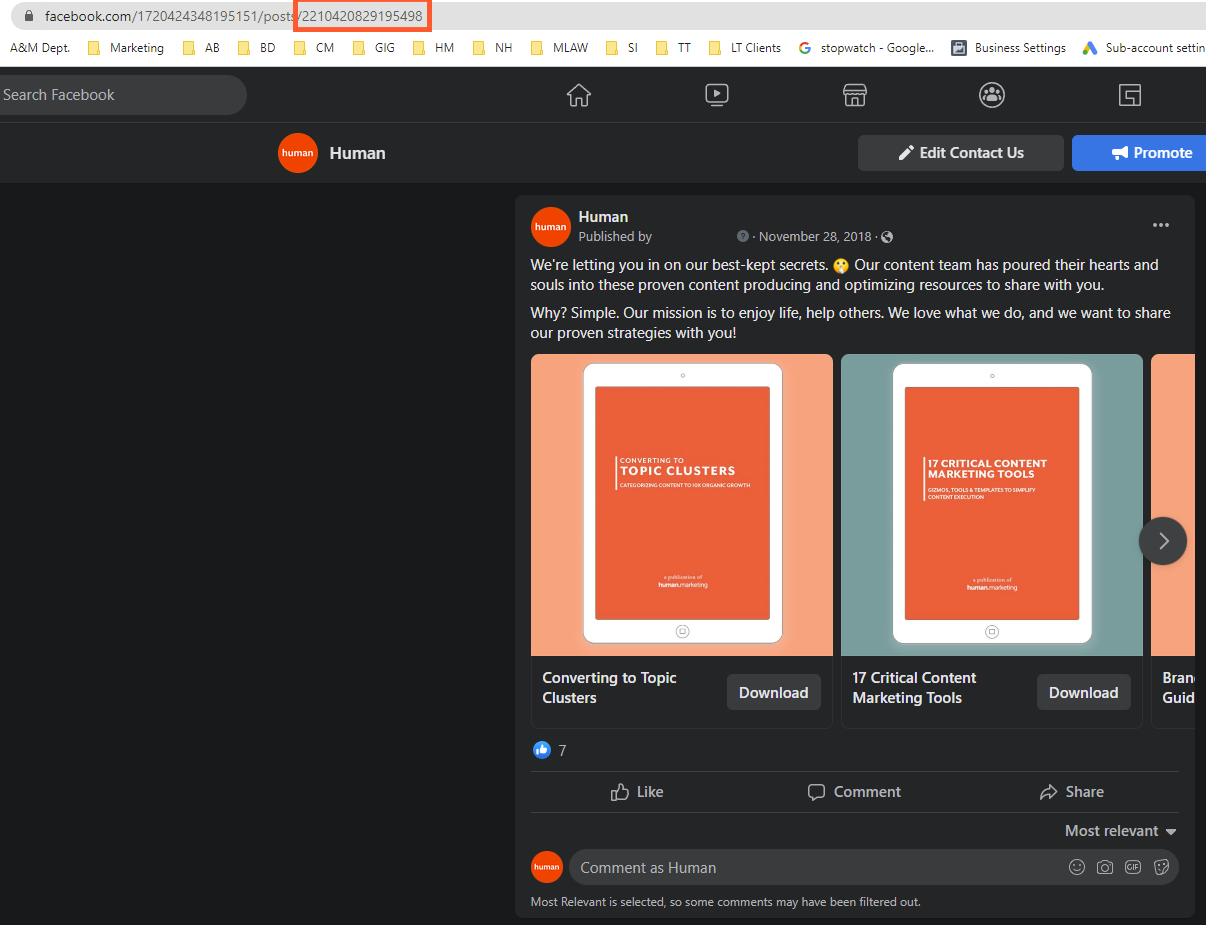
Task: View the 7 reactions count
Action: point(562,750)
